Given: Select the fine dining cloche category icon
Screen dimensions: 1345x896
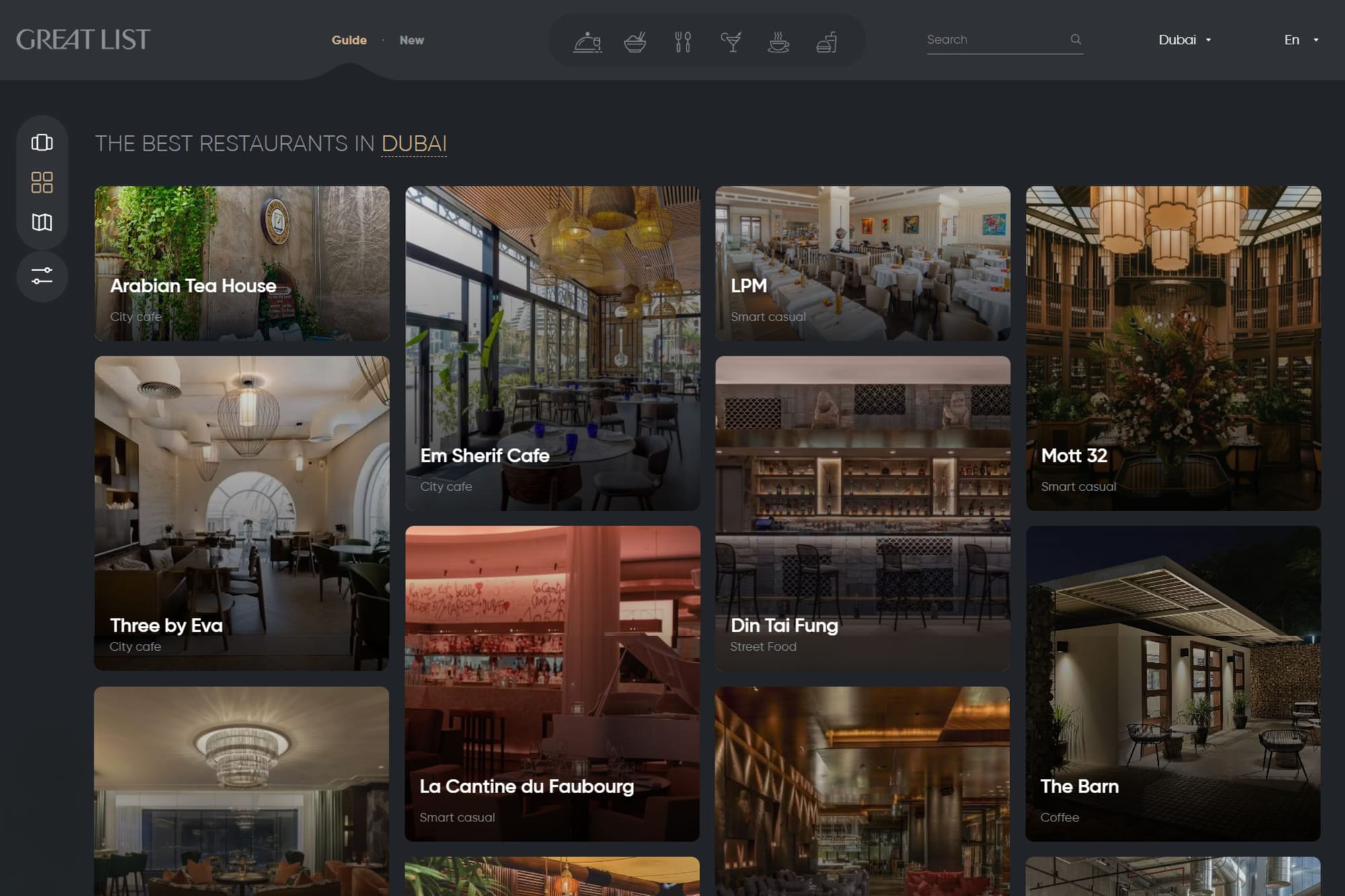Looking at the screenshot, I should pos(587,42).
